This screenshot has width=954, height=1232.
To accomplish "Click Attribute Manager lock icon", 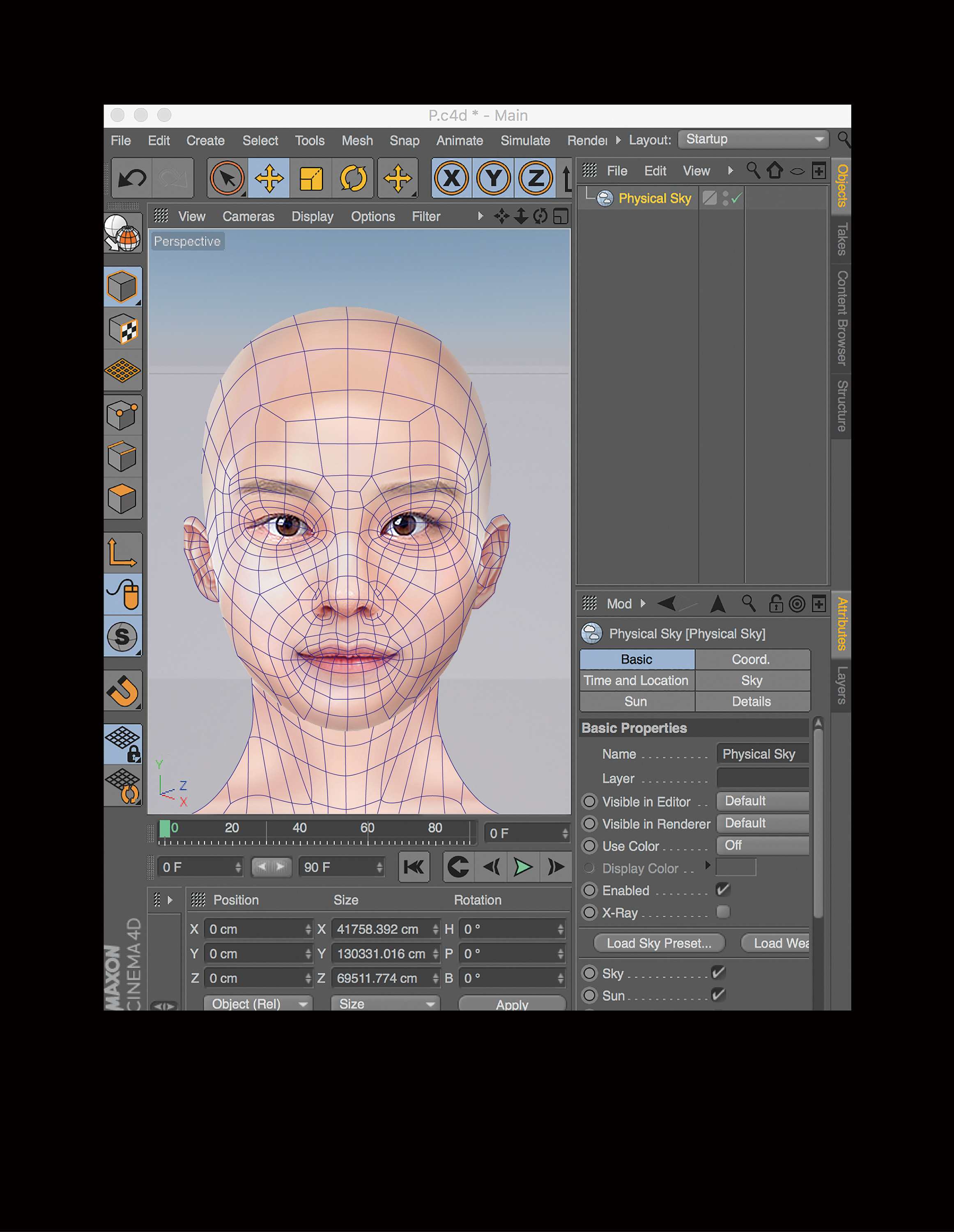I will point(776,604).
